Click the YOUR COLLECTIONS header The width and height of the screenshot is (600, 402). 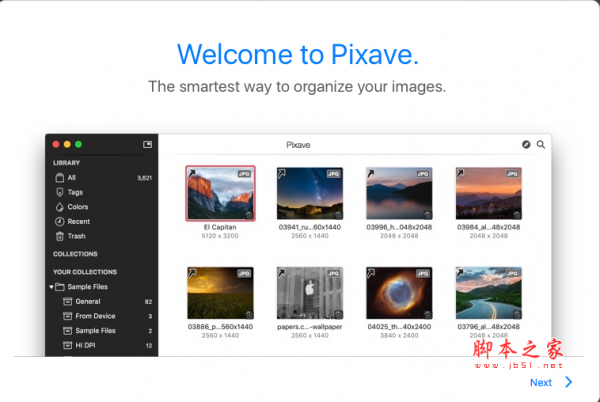(85, 272)
